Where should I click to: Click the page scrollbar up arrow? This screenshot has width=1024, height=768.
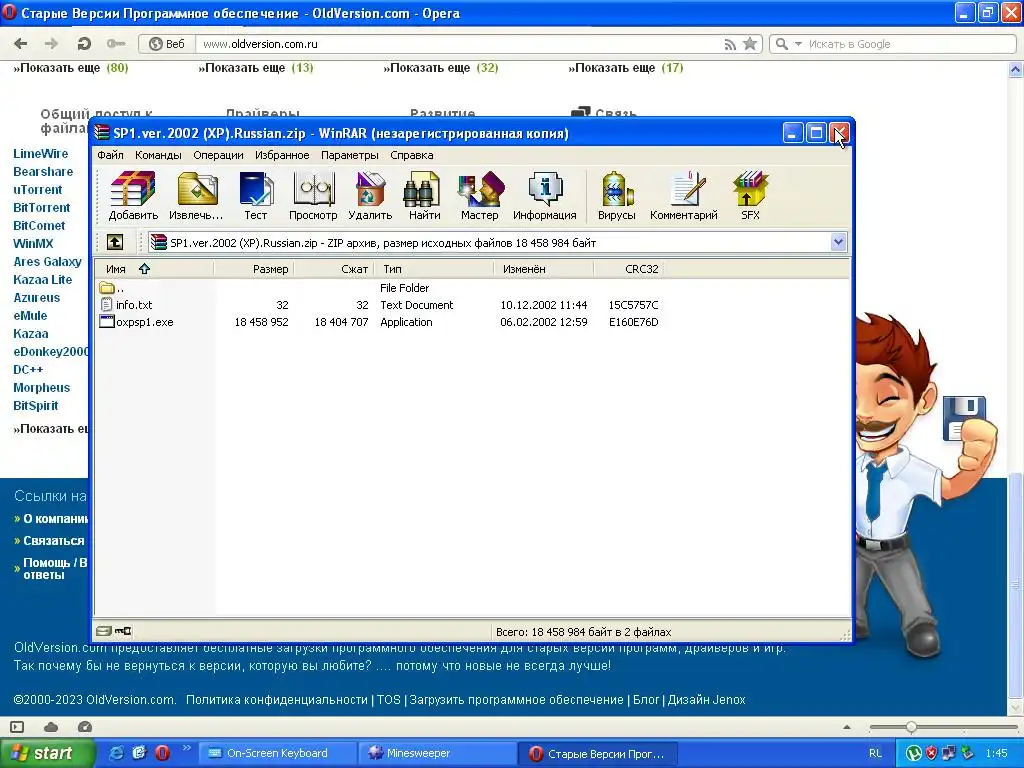[1016, 69]
